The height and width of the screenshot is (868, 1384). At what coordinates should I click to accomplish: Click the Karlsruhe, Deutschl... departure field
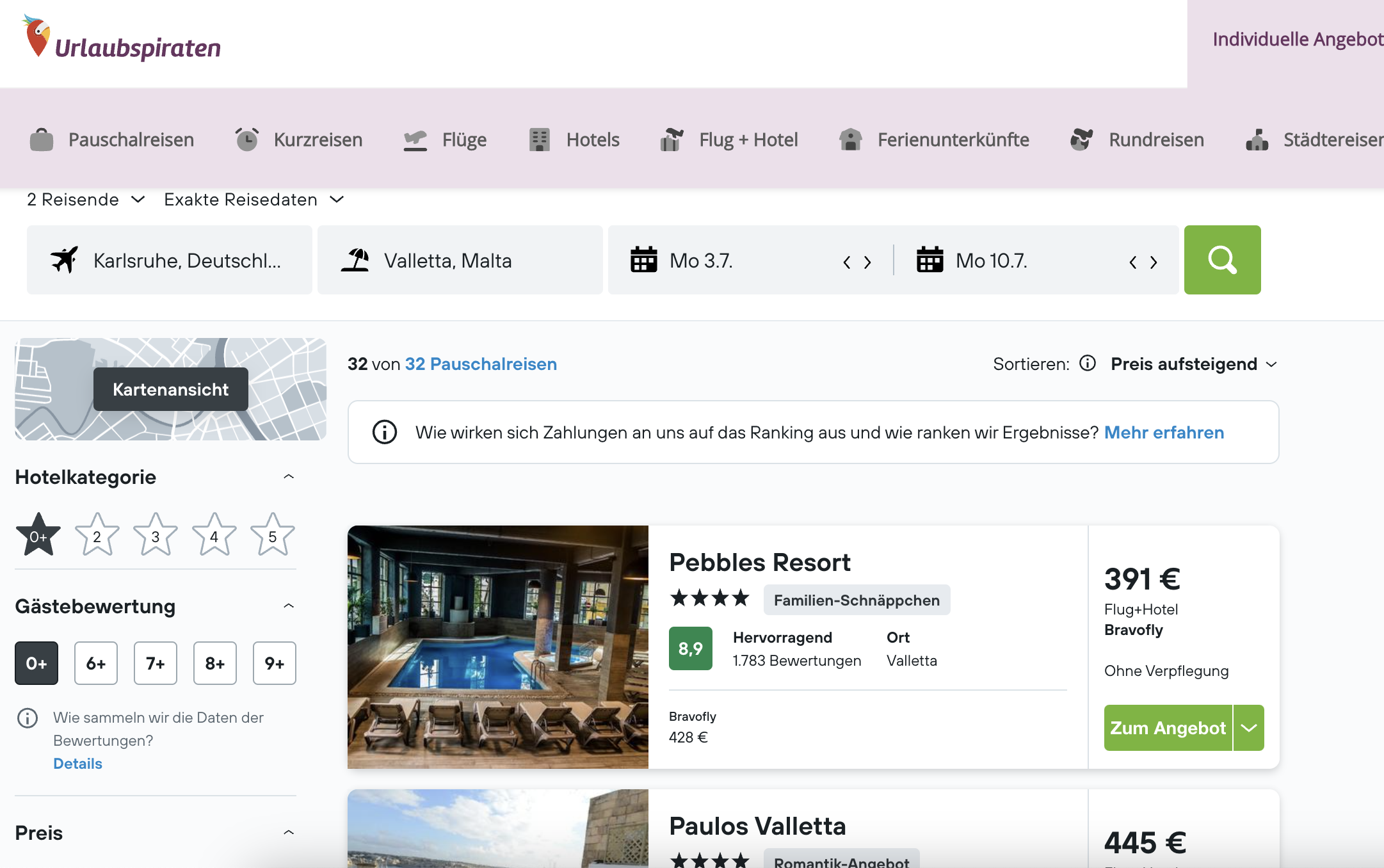click(170, 260)
